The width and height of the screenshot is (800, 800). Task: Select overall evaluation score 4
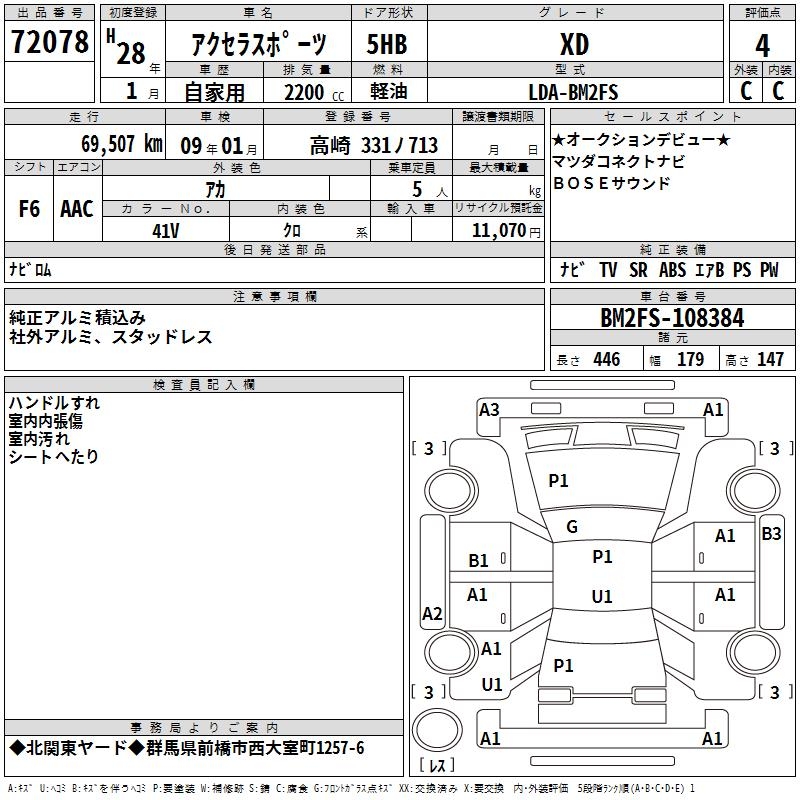tap(762, 45)
